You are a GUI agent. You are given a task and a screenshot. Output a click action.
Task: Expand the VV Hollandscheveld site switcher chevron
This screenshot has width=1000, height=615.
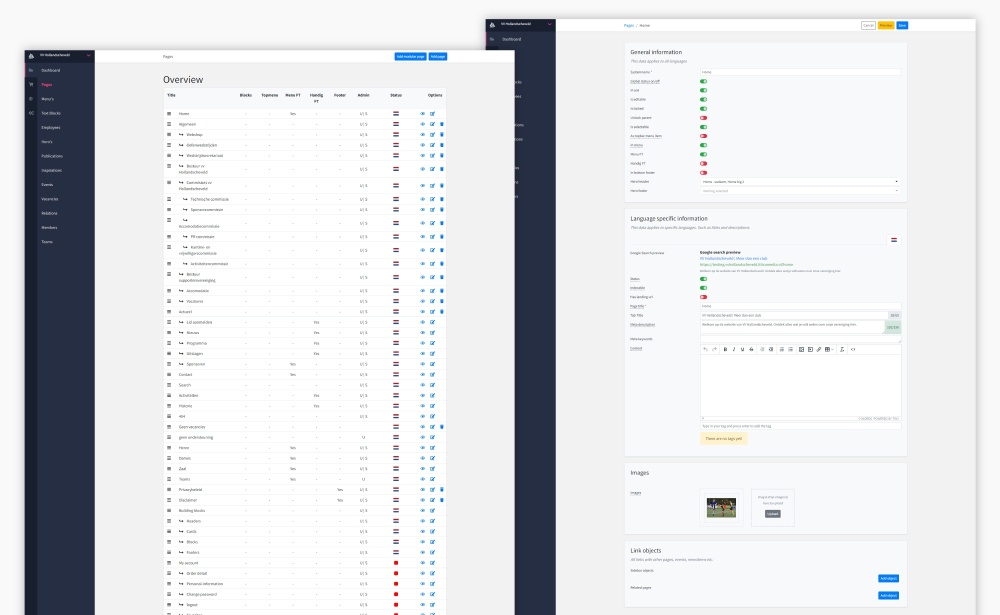pos(89,54)
